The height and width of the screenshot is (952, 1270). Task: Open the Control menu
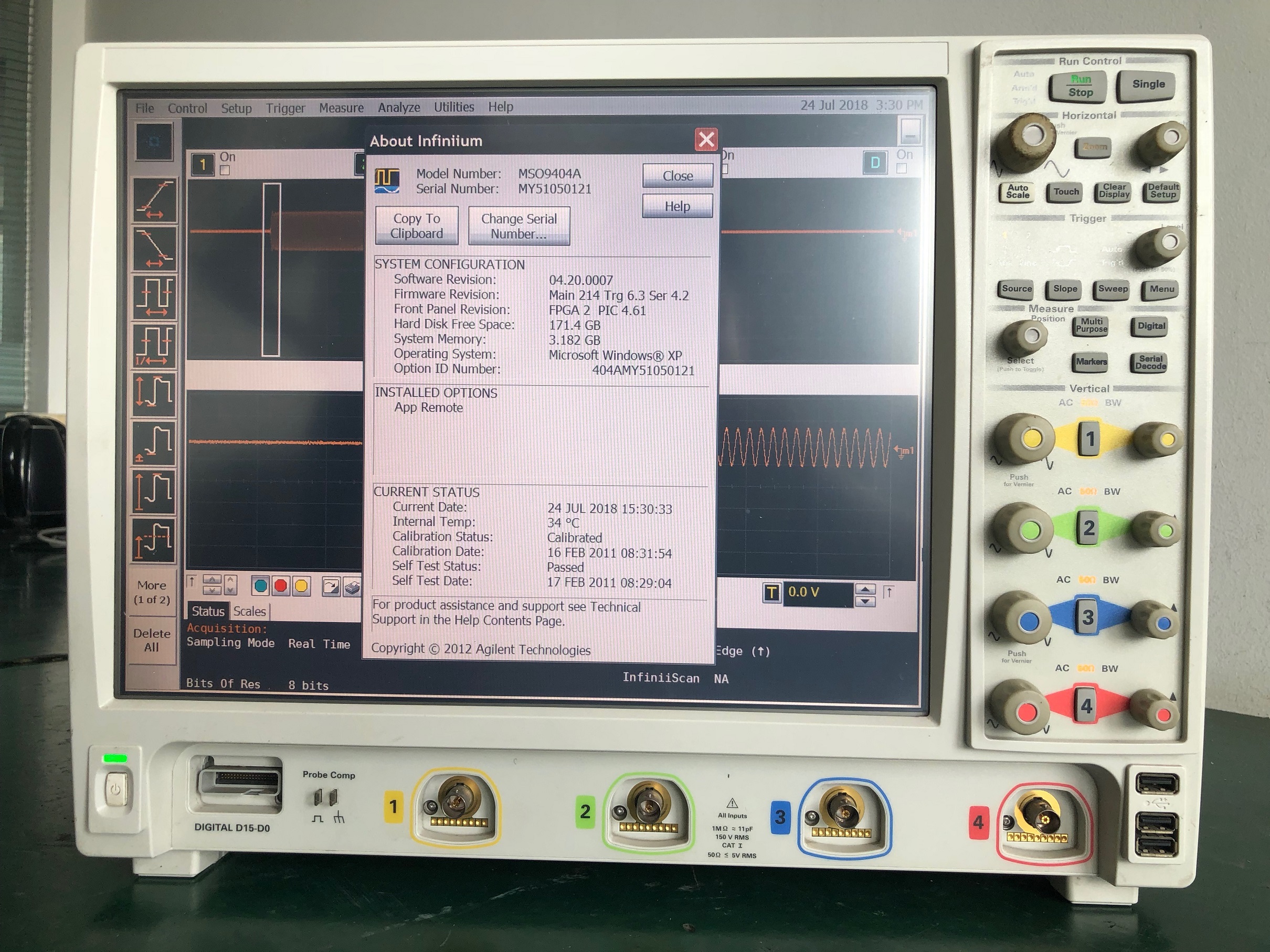(x=187, y=108)
